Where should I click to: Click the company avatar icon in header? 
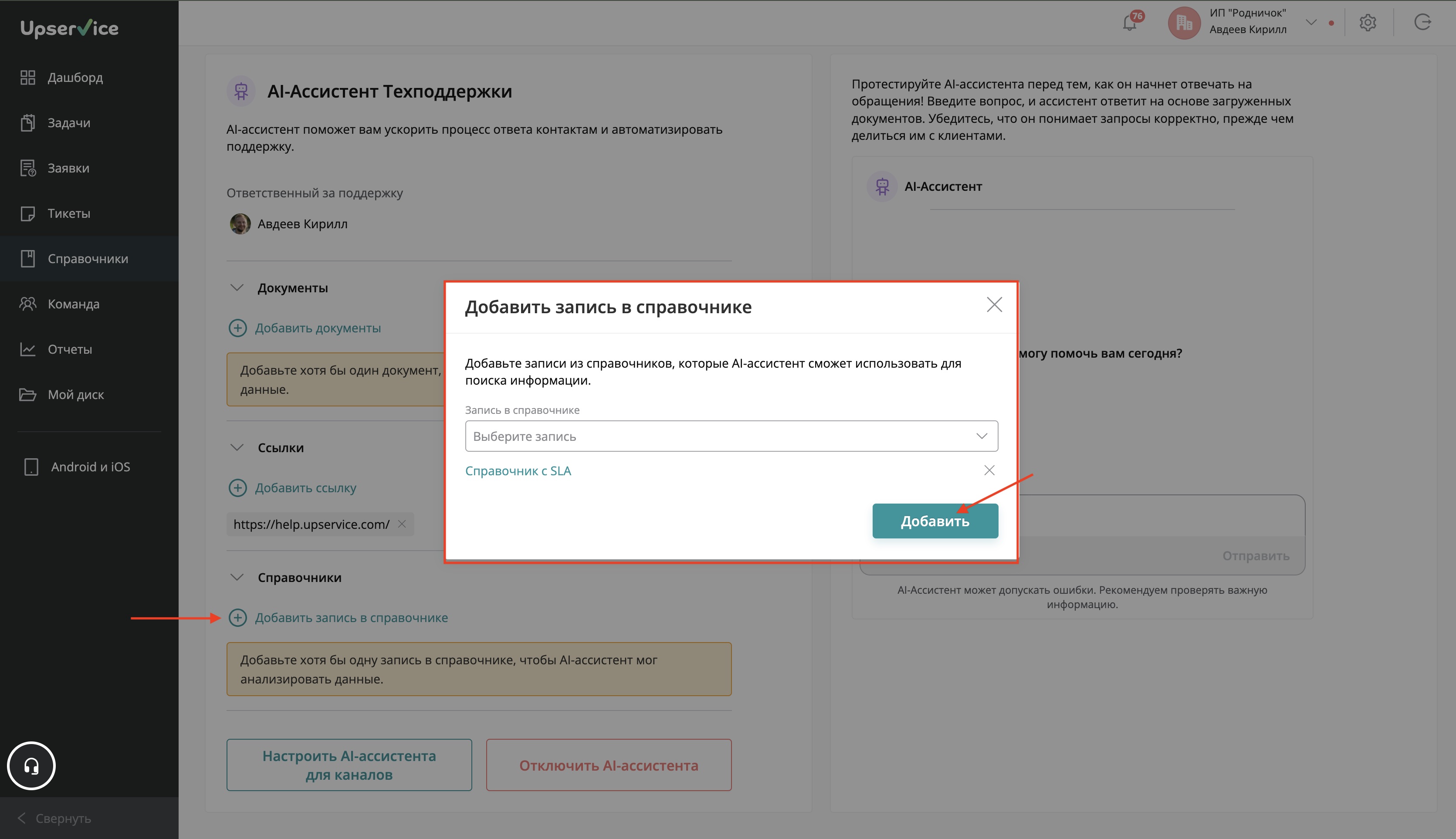click(x=1183, y=23)
